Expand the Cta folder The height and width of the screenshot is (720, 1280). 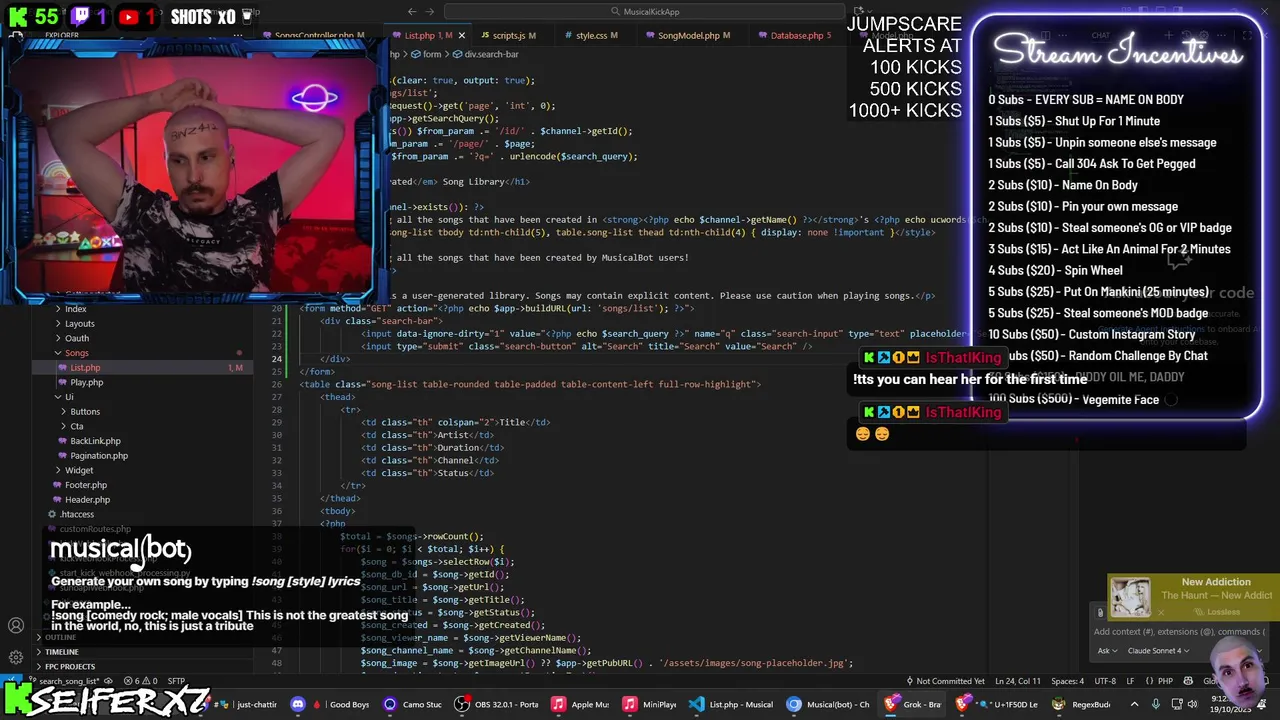point(76,426)
